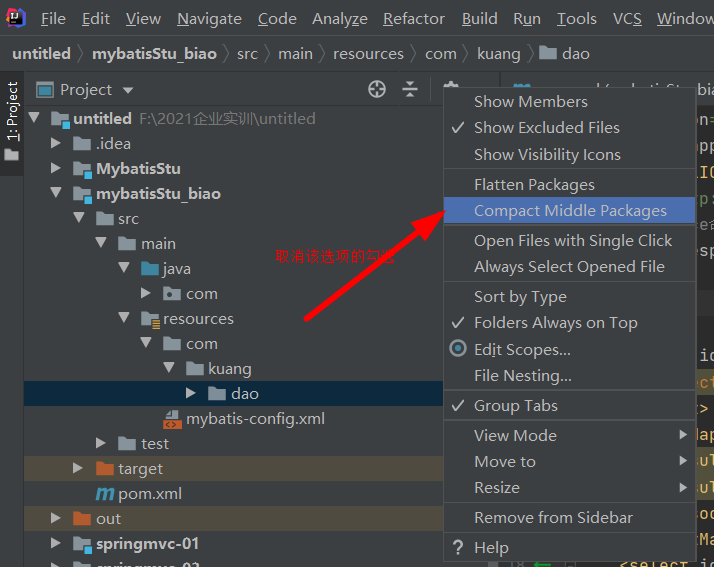
Task: Select the Edit Scopes radio option
Action: click(521, 350)
